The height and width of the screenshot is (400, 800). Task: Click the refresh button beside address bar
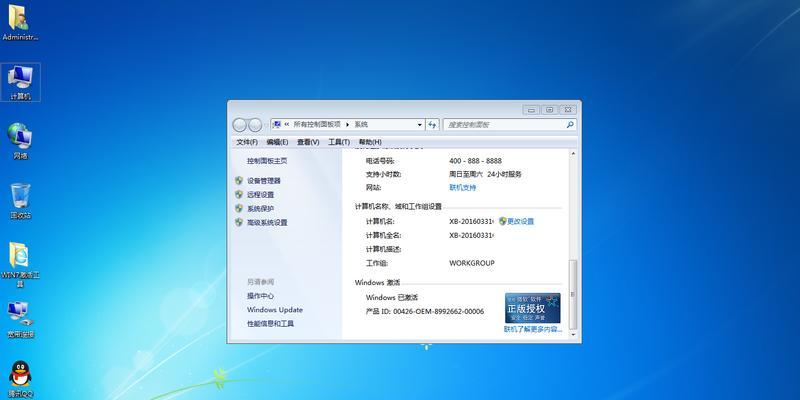432,124
